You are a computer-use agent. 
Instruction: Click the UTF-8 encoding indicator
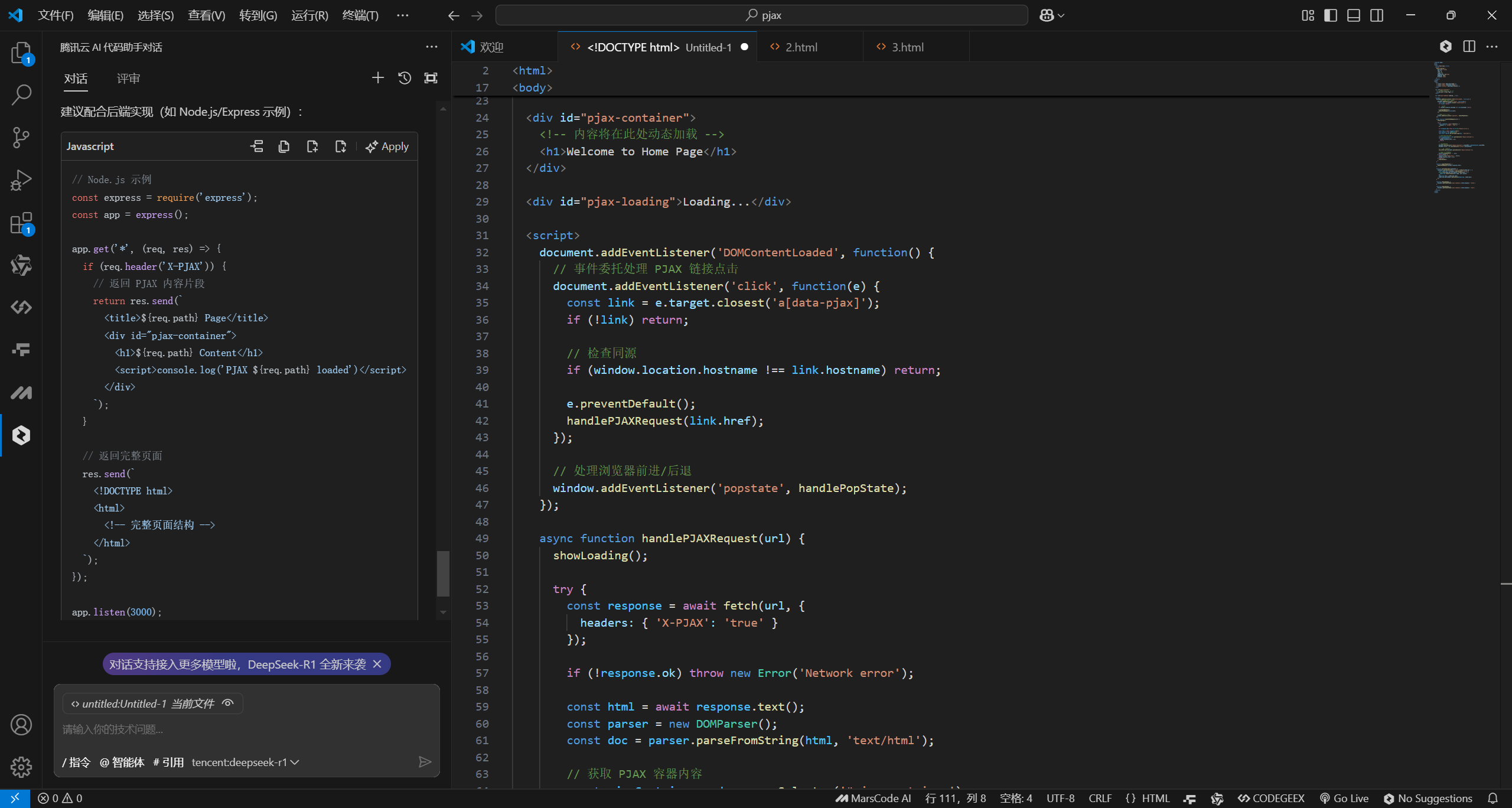tap(1060, 799)
